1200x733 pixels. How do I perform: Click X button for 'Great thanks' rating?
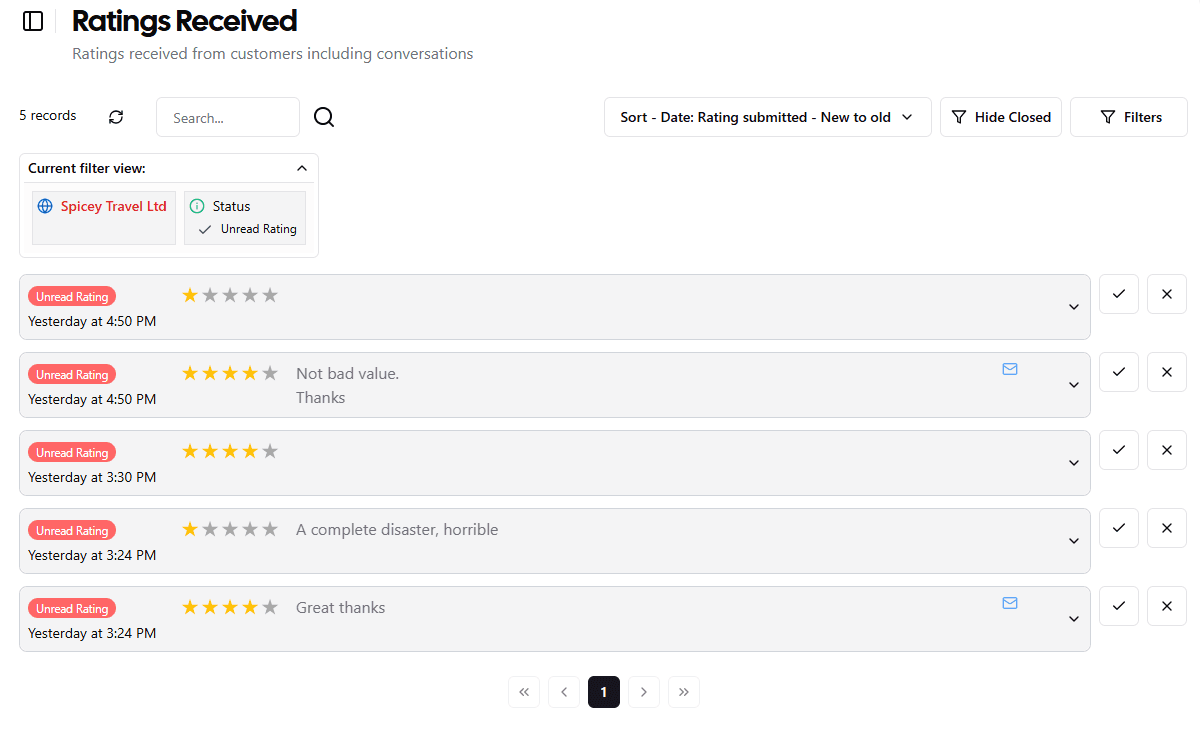tap(1167, 606)
